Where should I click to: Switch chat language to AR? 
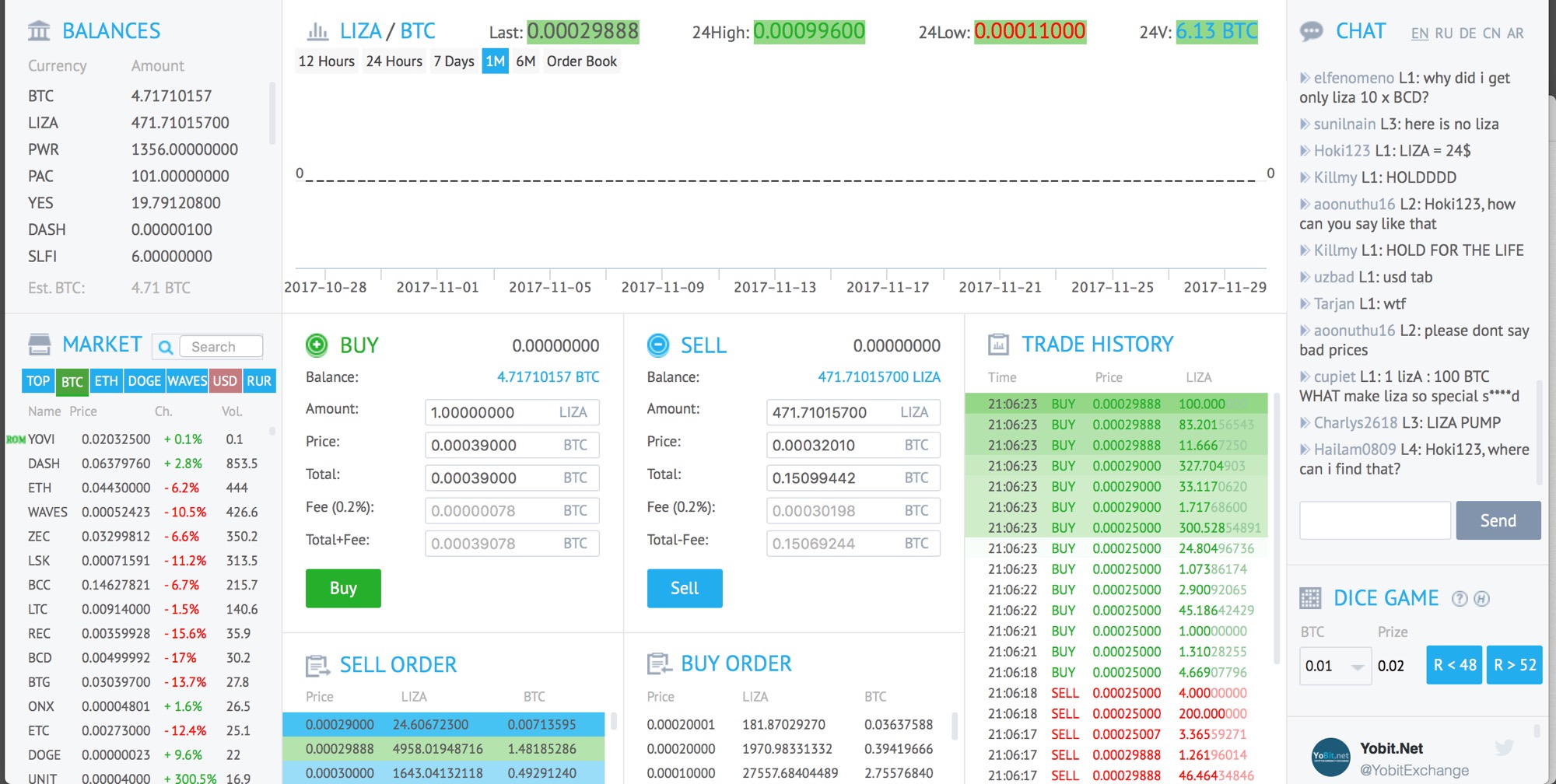[x=1516, y=33]
